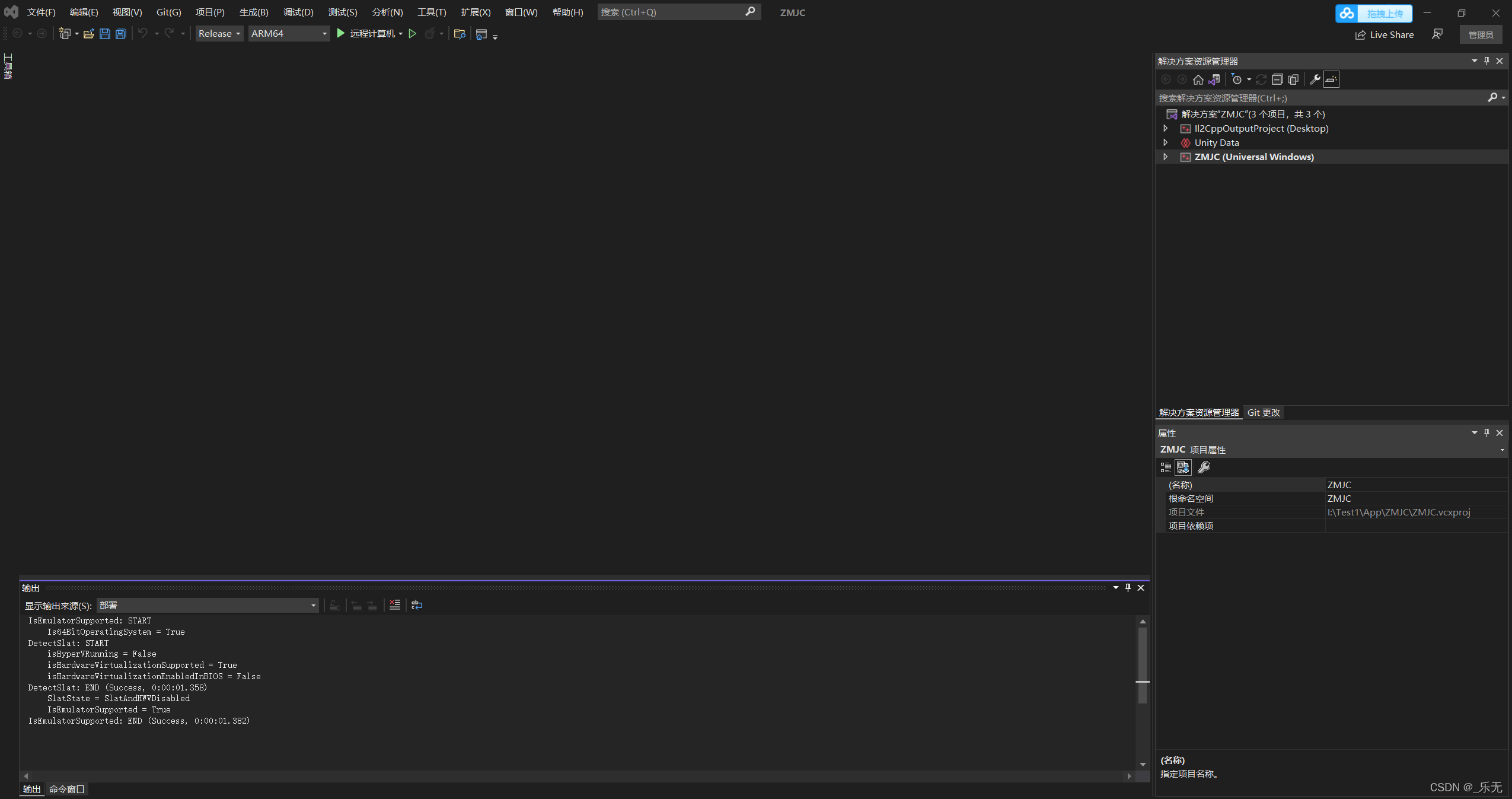Open the Release configuration dropdown

[219, 34]
